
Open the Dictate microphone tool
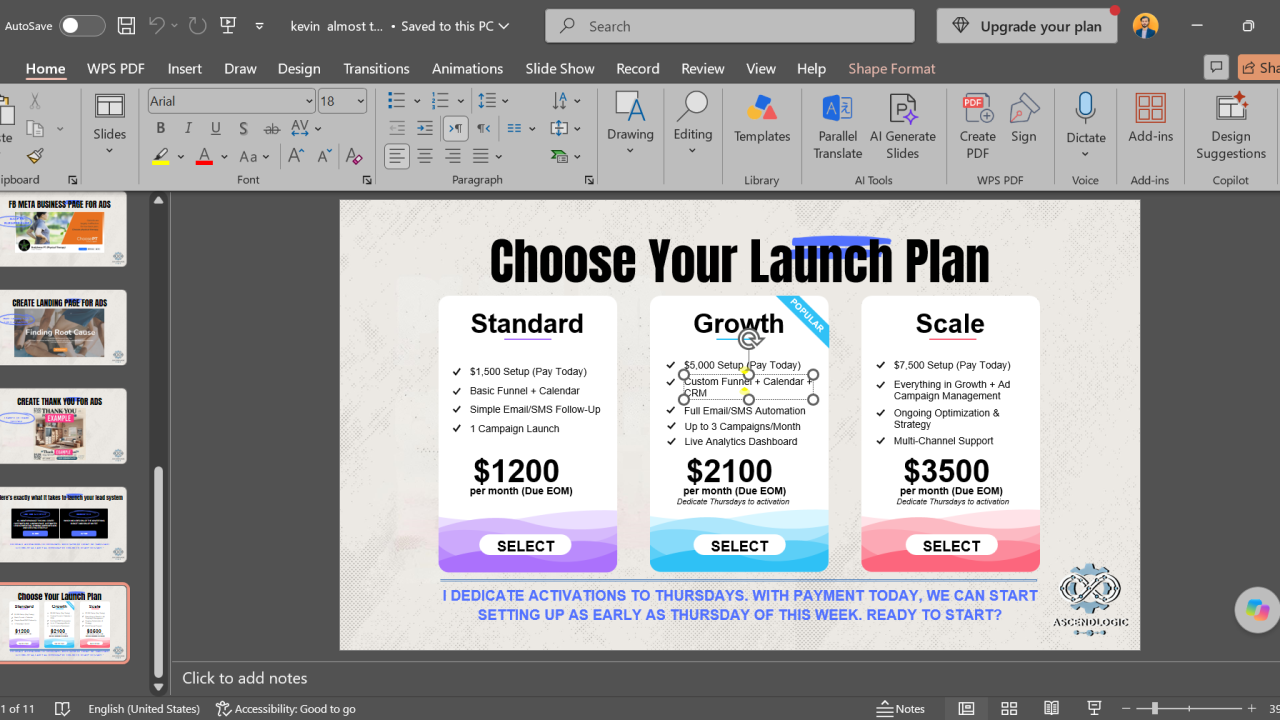coord(1085,122)
